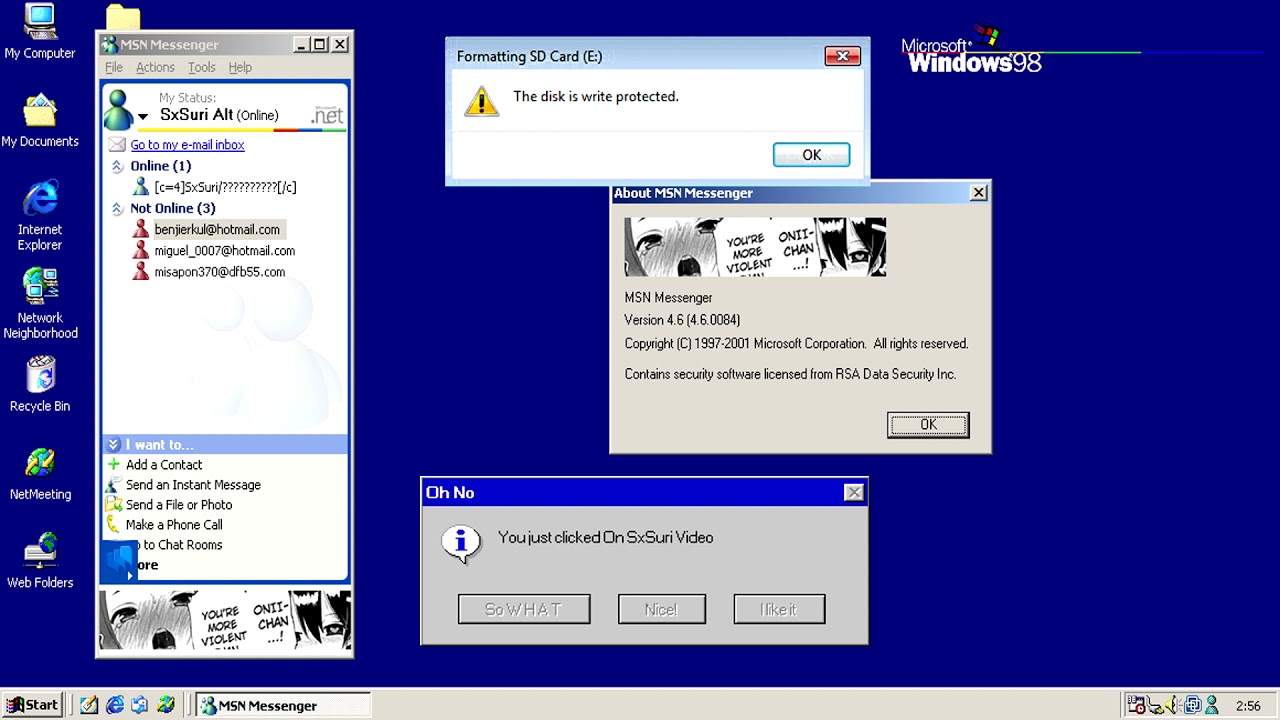Click MSN Messenger taskbar button
The height and width of the screenshot is (720, 1280).
(283, 705)
